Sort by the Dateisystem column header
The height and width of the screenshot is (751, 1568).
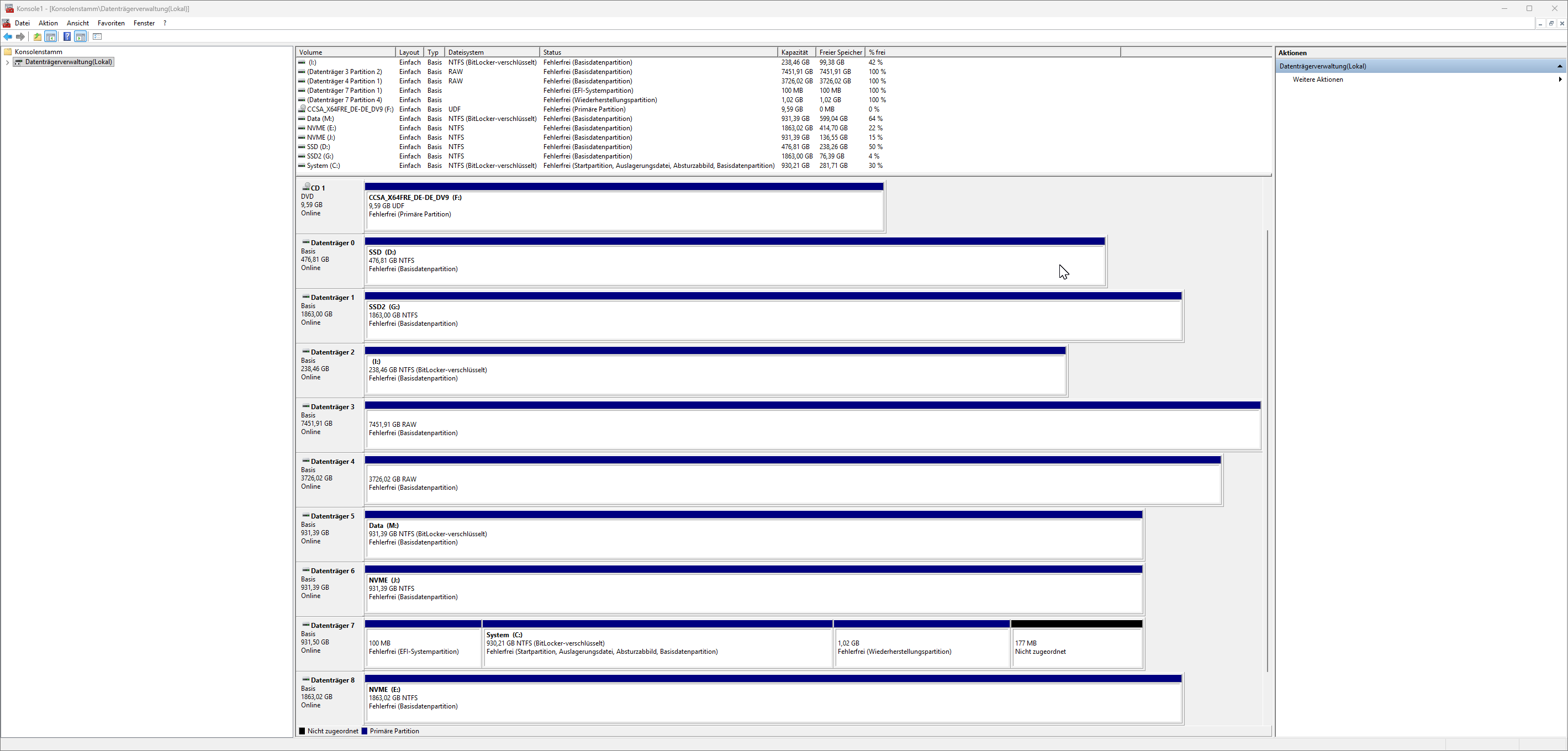(x=492, y=52)
